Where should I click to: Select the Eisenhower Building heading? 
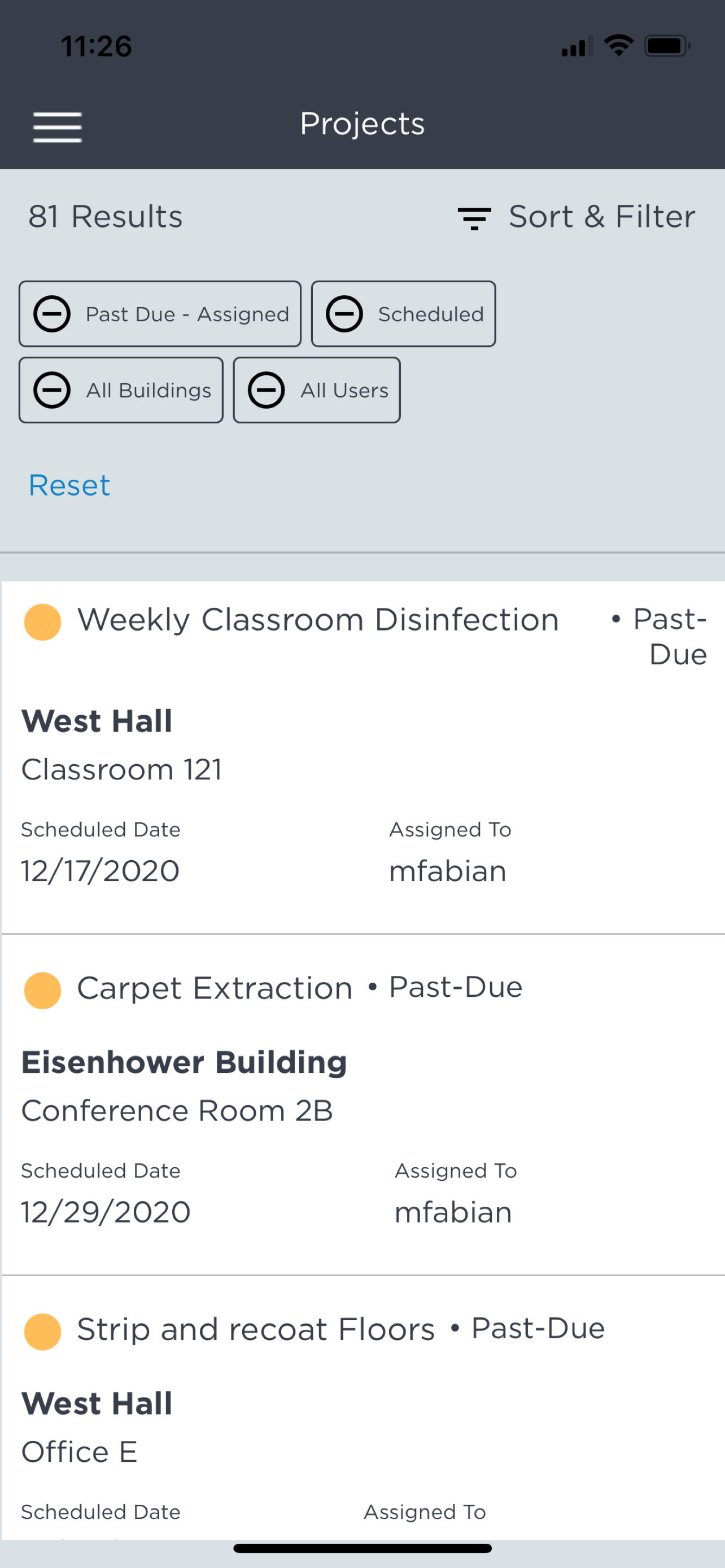click(x=184, y=1063)
